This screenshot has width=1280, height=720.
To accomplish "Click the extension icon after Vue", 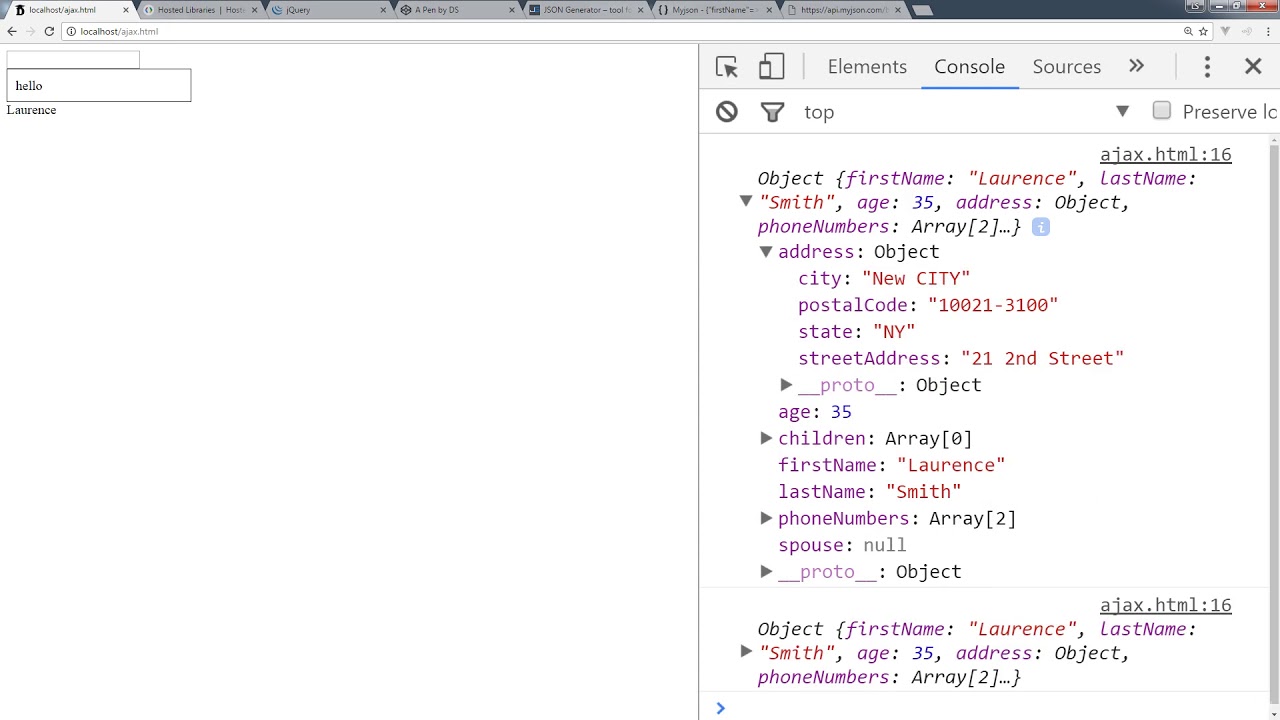I will (1246, 31).
